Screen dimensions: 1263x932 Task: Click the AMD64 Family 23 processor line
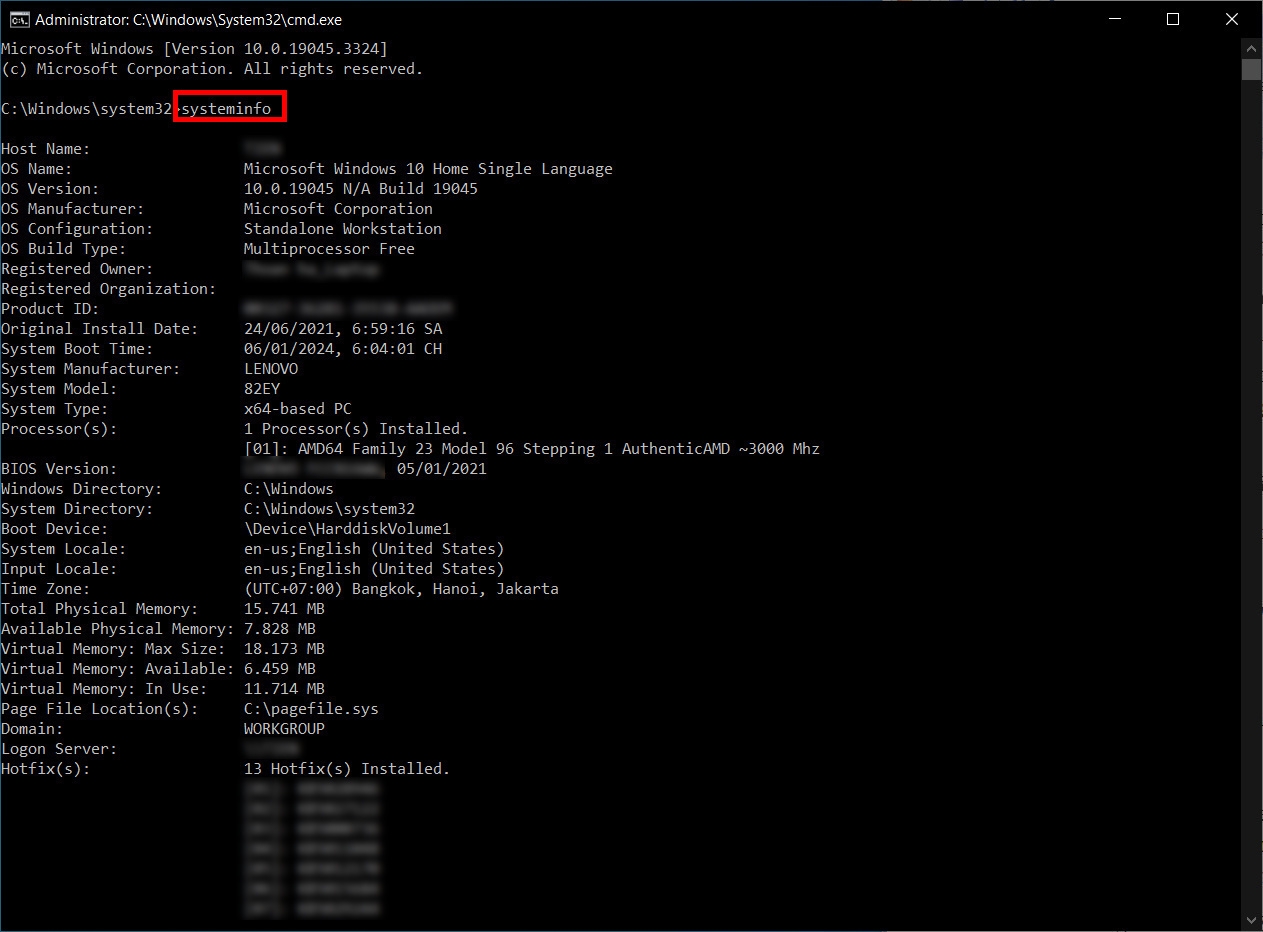click(532, 449)
